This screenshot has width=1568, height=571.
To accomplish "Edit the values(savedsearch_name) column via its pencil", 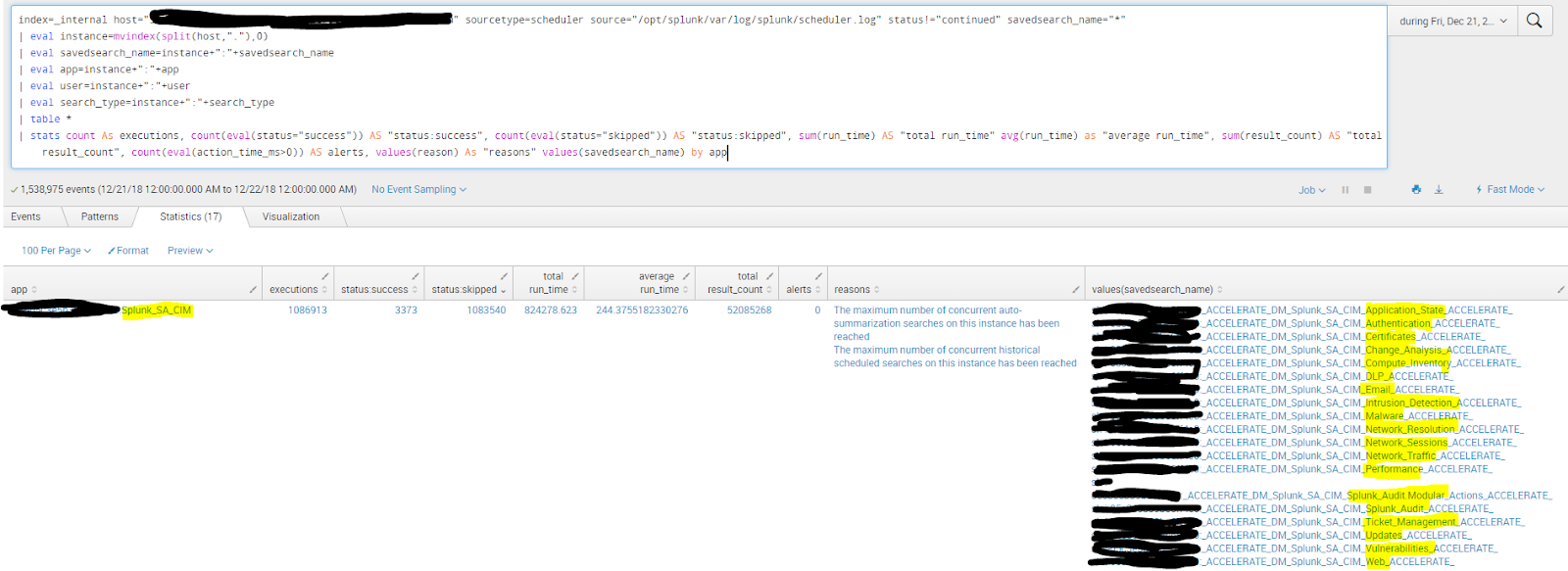I will point(1560,290).
